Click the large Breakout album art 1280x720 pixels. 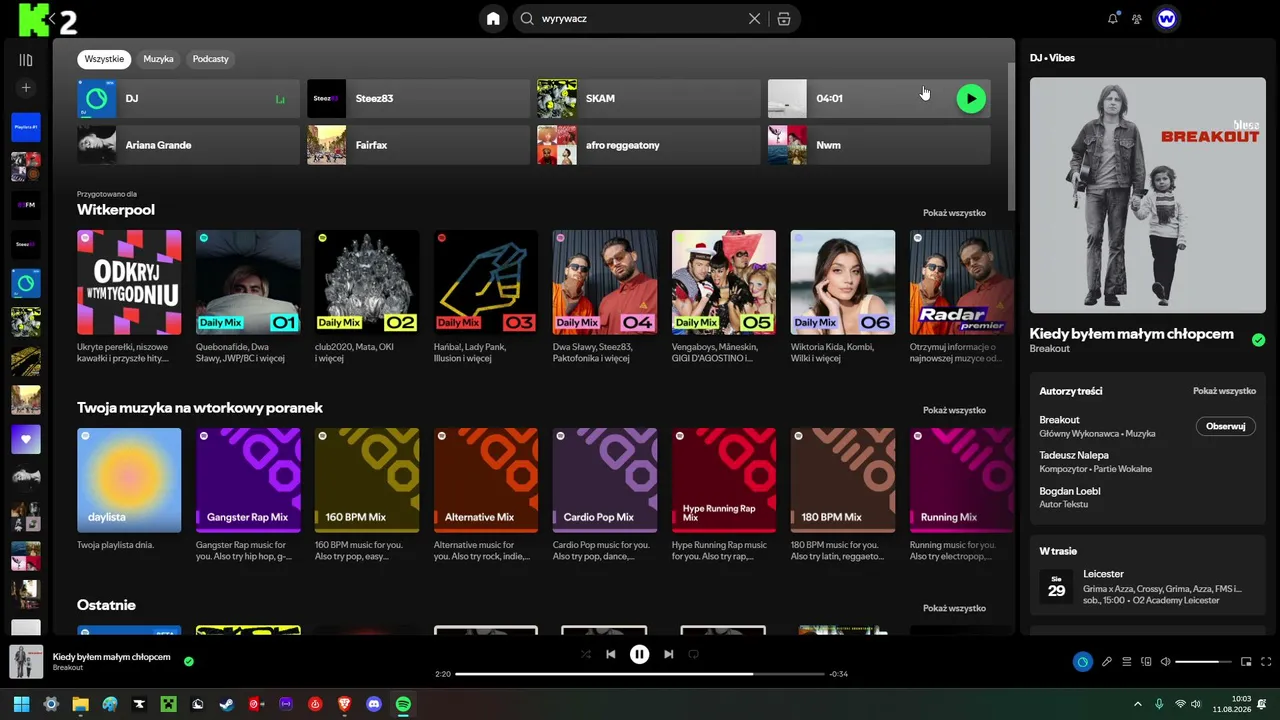tap(1147, 195)
